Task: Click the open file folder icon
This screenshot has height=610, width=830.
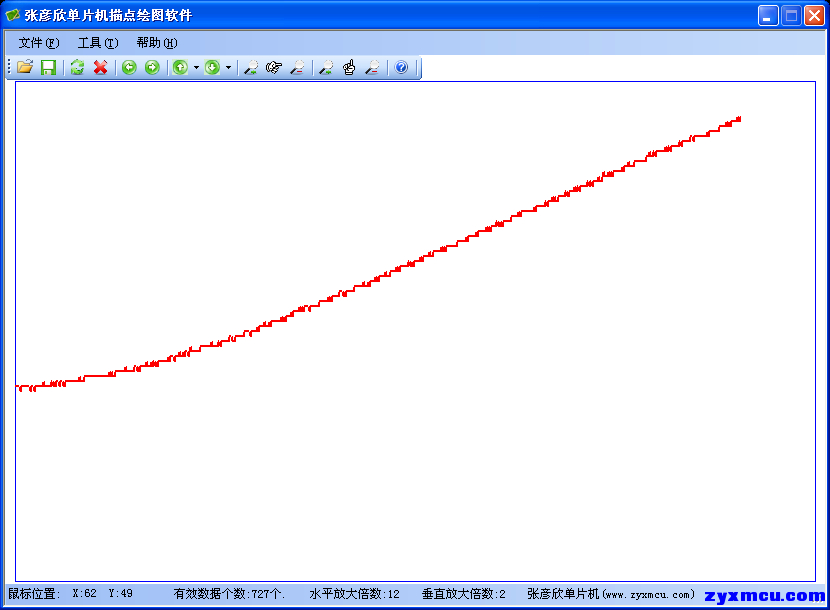Action: click(x=25, y=67)
